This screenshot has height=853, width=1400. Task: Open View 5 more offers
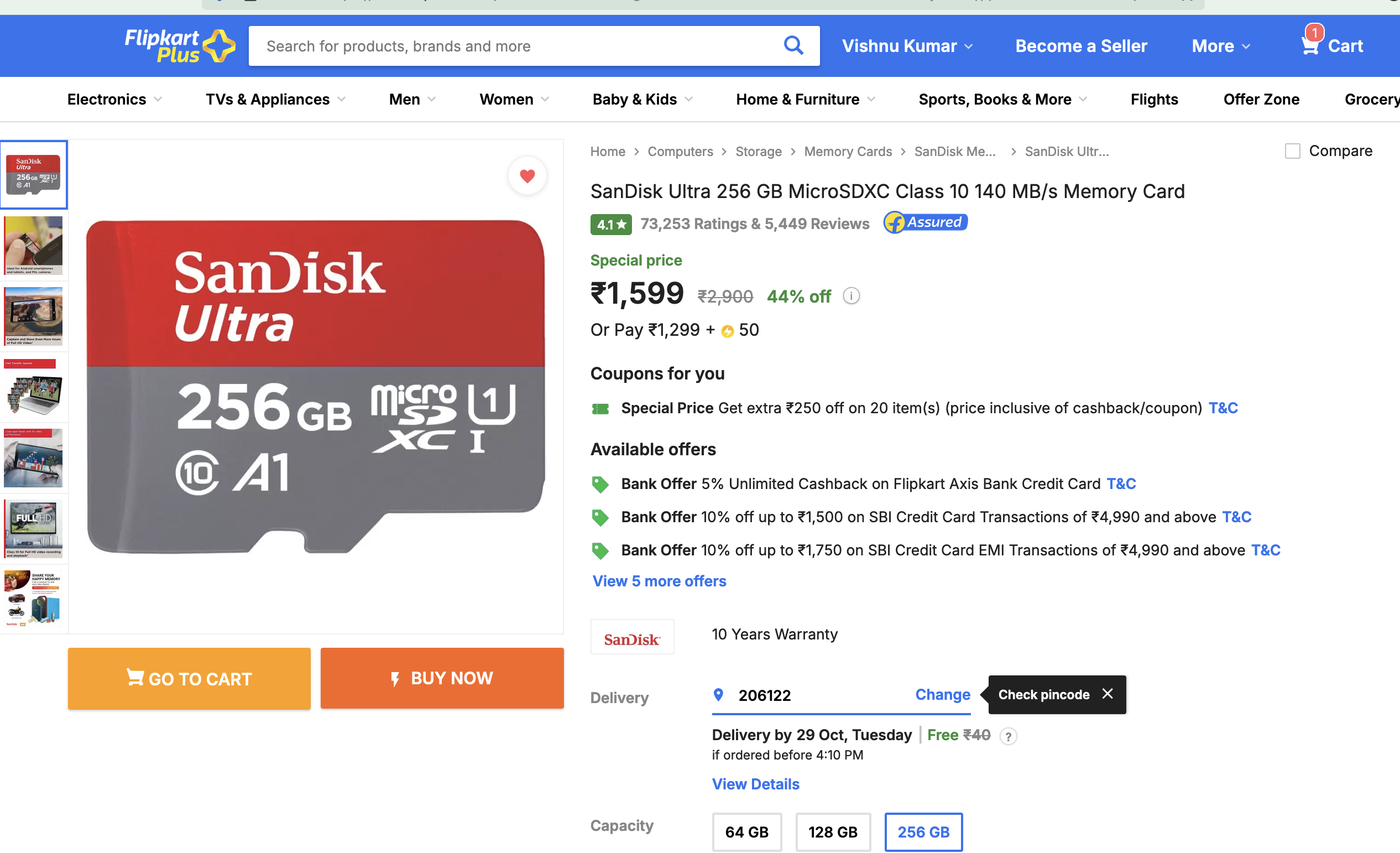[x=659, y=581]
